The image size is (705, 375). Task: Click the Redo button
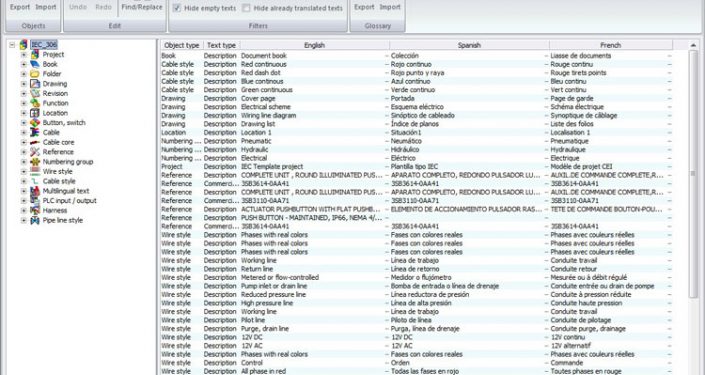tap(103, 7)
